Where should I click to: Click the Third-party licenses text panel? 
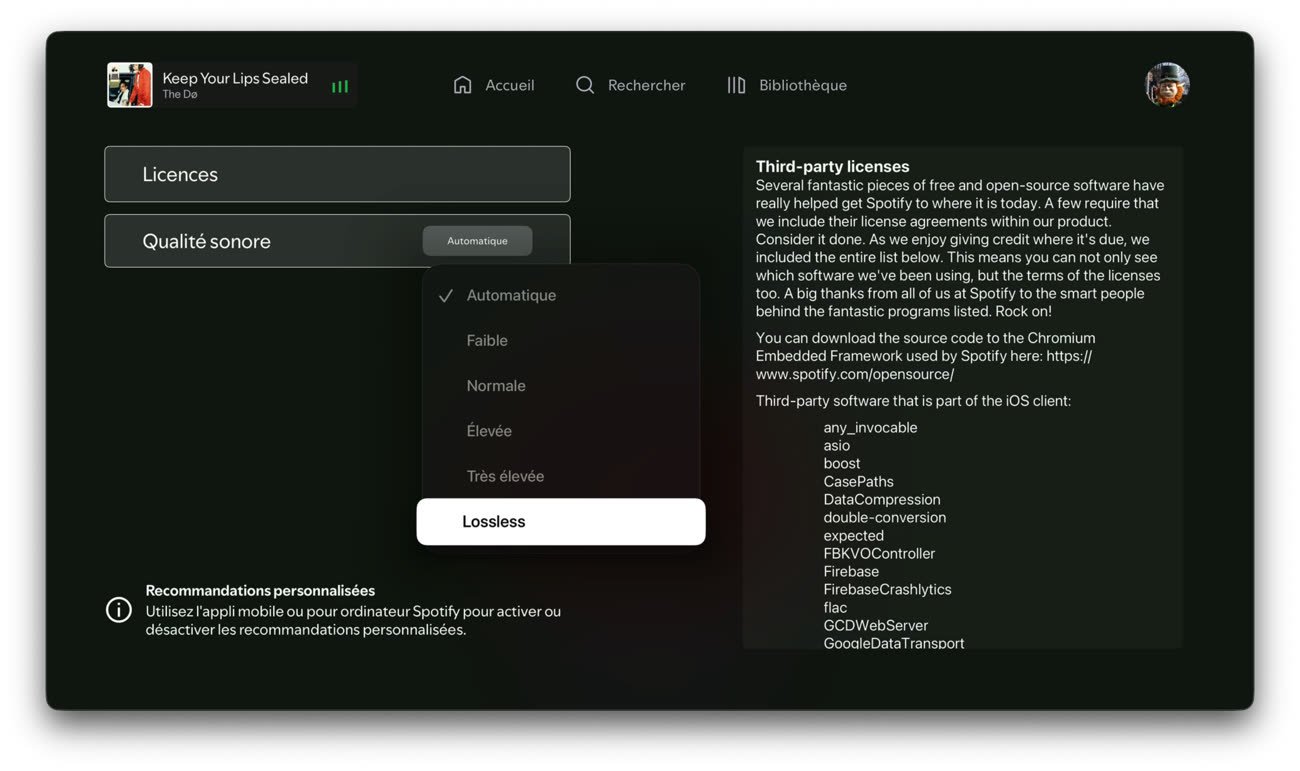click(962, 398)
